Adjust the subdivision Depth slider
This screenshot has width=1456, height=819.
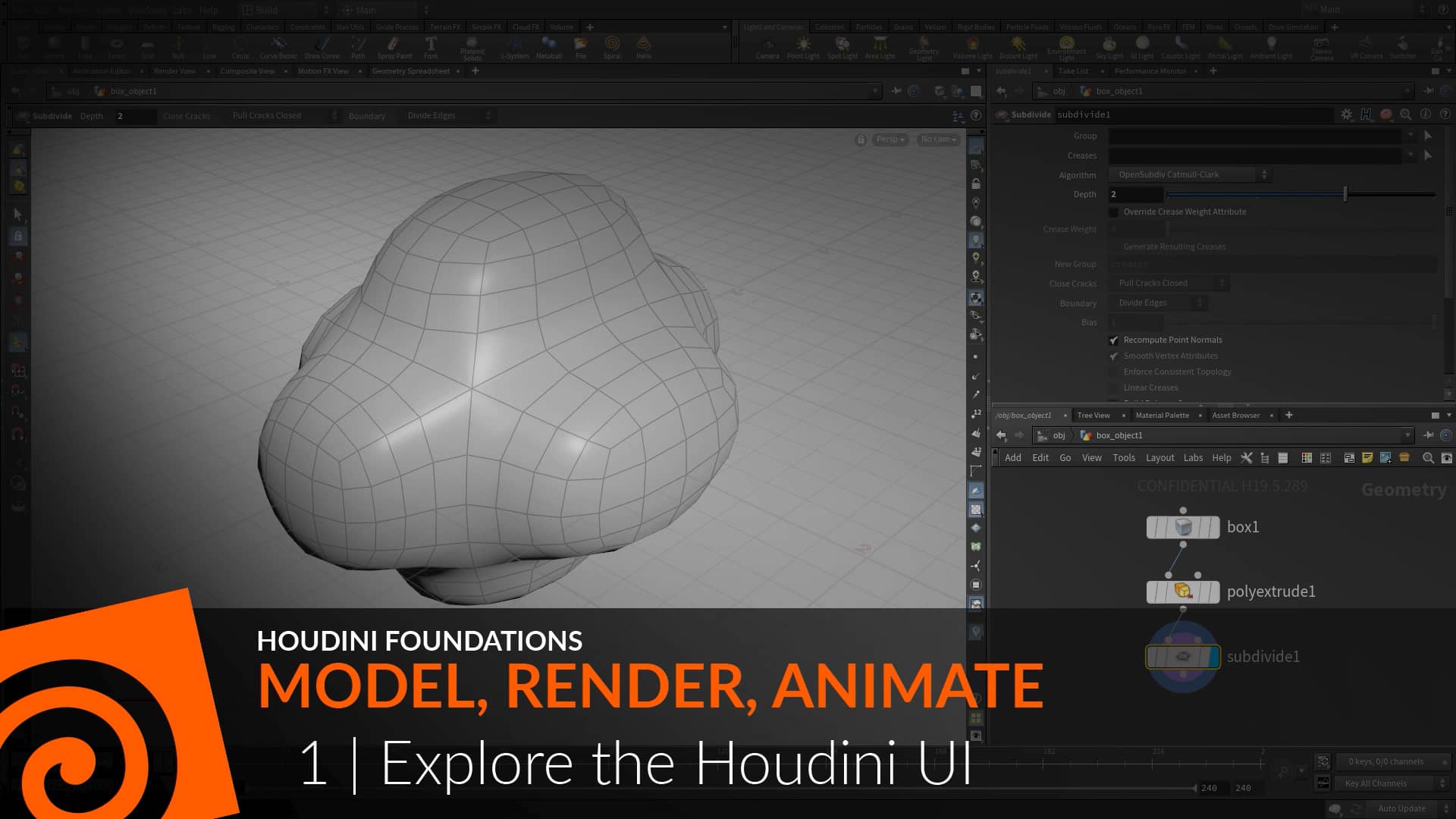pos(1345,194)
